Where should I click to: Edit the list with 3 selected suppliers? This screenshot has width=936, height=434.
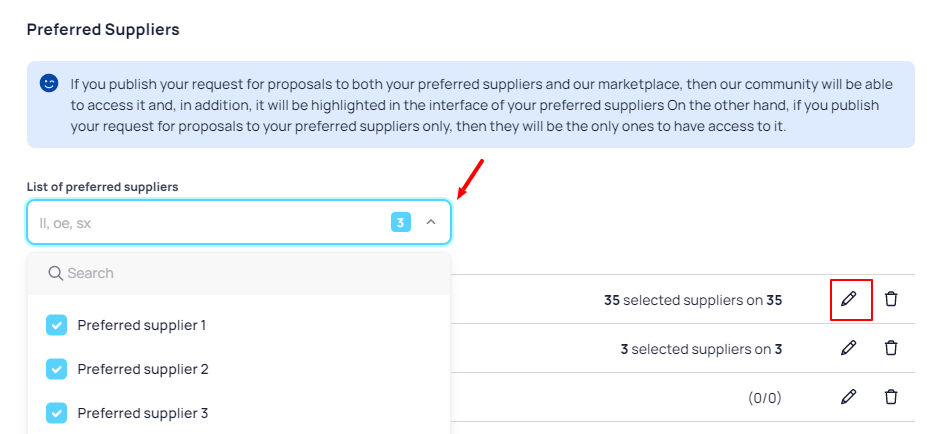pyautogui.click(x=848, y=348)
